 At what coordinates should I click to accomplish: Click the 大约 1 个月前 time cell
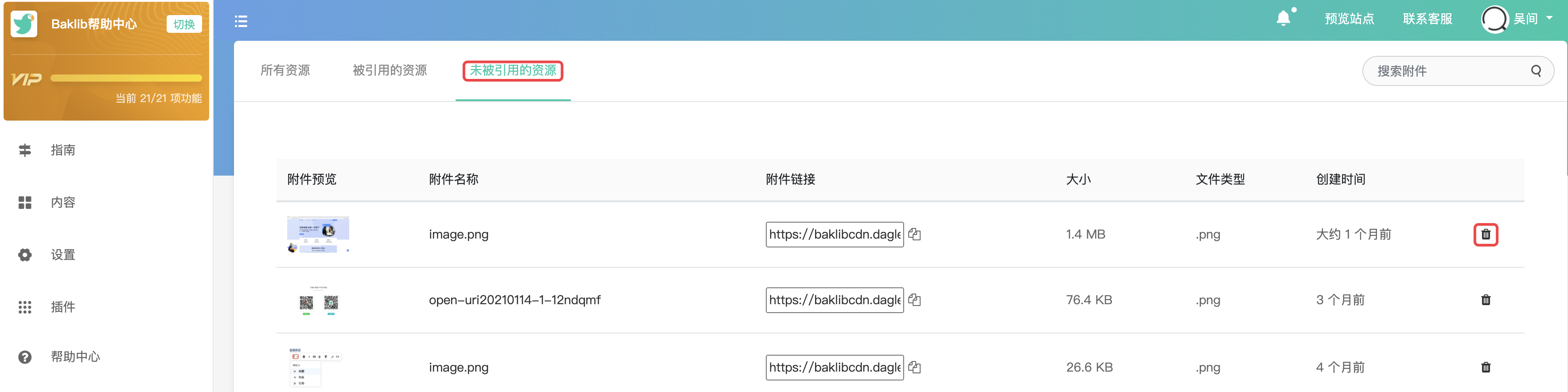(1353, 234)
